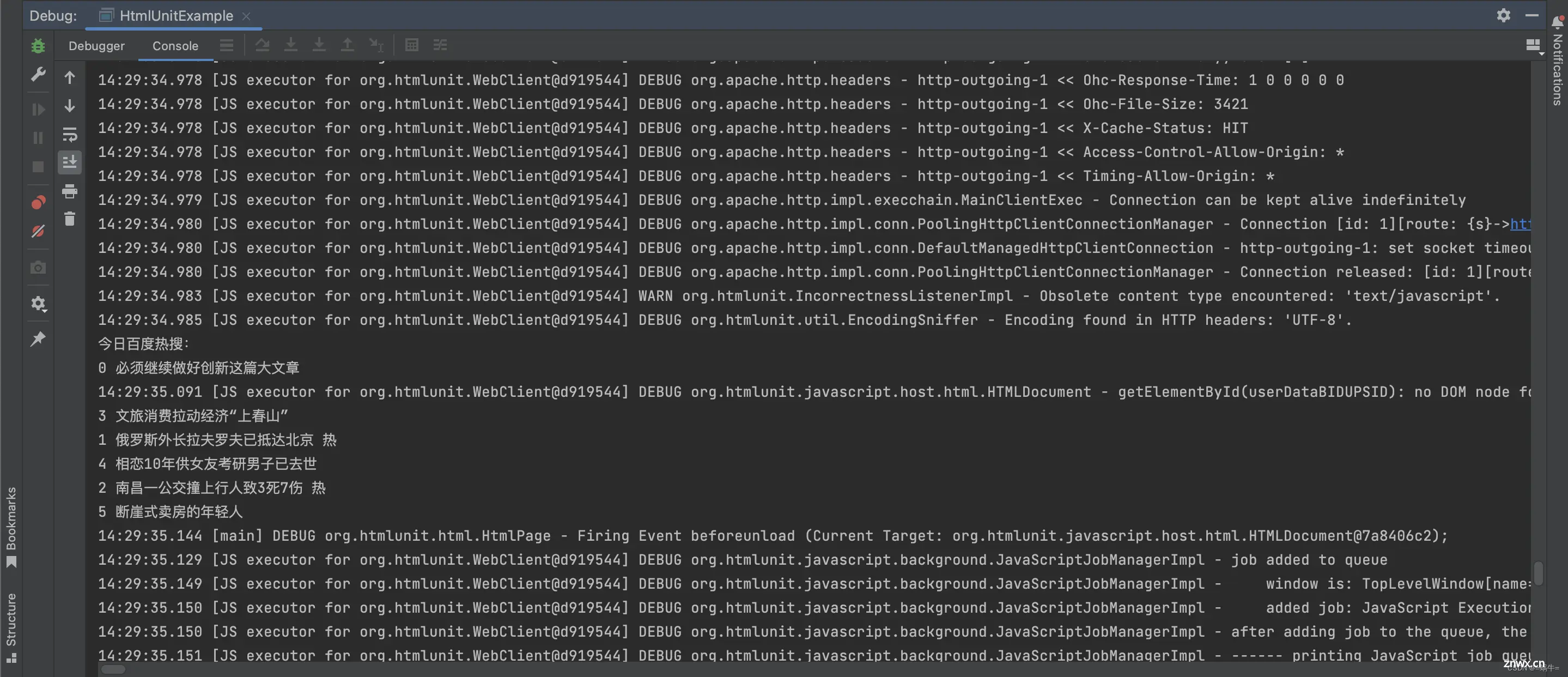Click the Print console icon
Viewport: 1568px width, 677px height.
click(x=69, y=191)
